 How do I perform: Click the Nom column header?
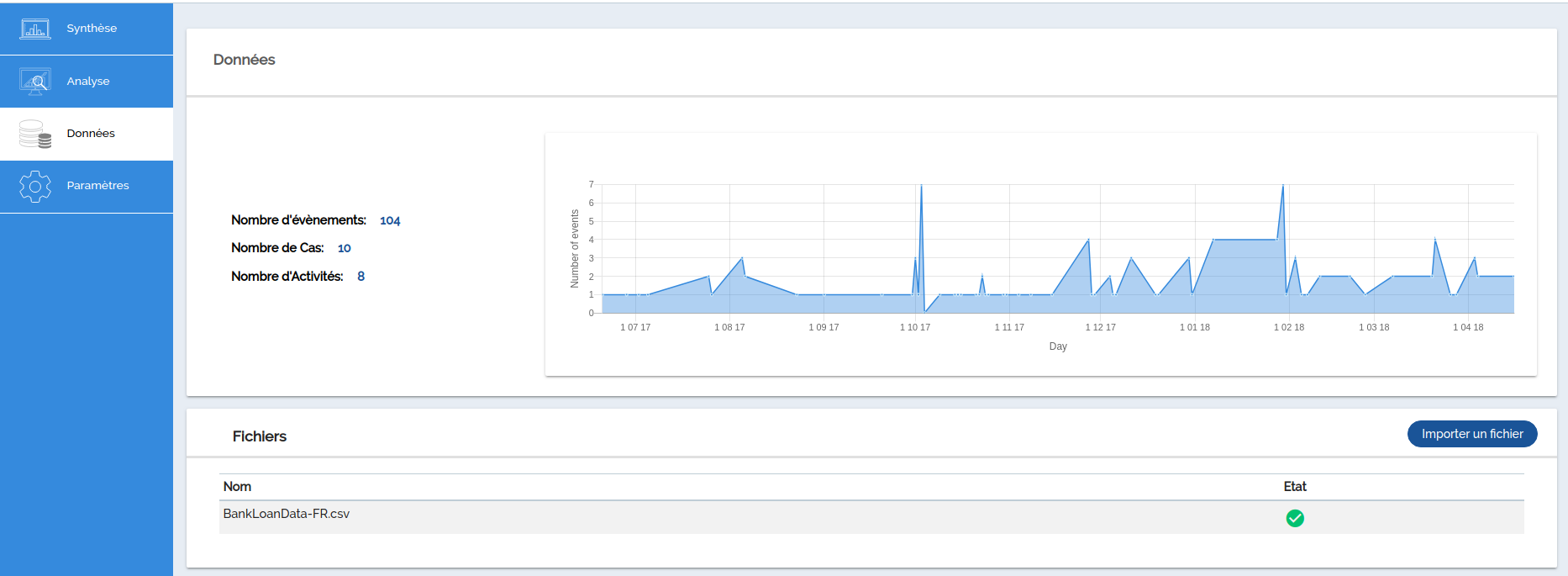click(x=237, y=487)
